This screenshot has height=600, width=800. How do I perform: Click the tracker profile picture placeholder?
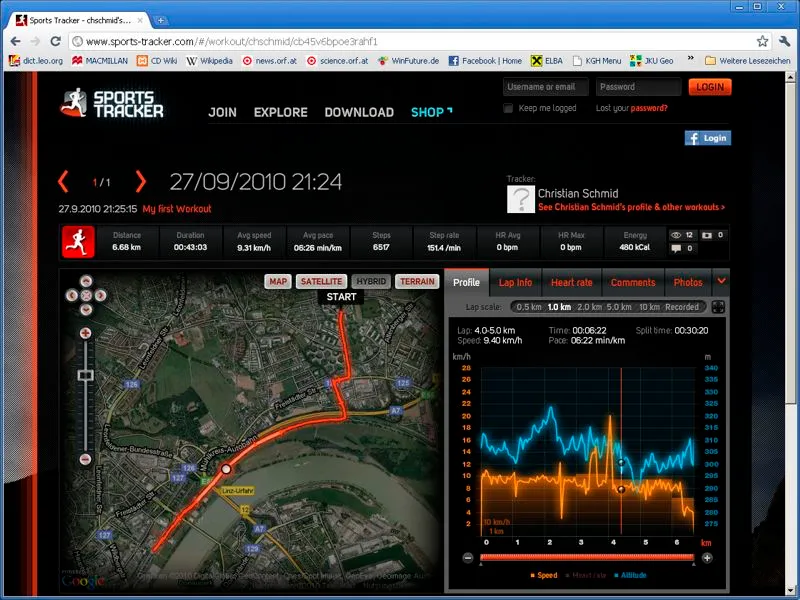click(520, 199)
